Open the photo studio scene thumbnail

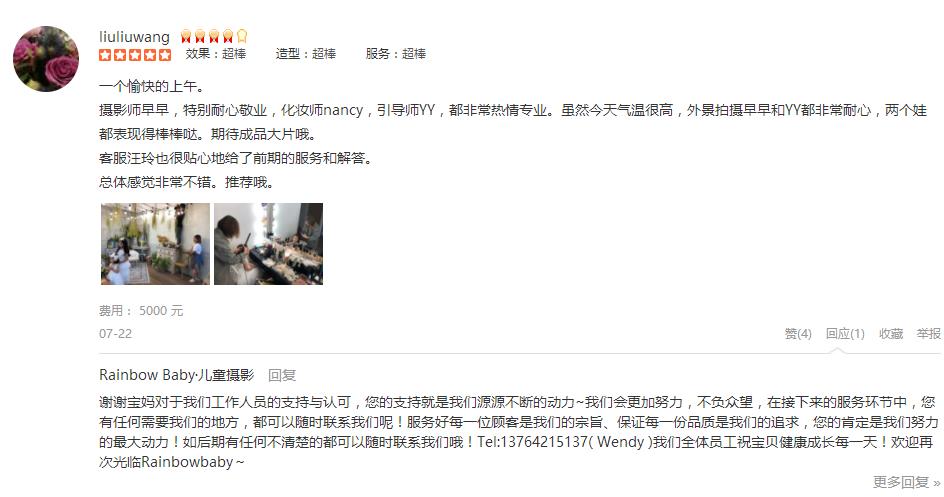pyautogui.click(x=155, y=244)
